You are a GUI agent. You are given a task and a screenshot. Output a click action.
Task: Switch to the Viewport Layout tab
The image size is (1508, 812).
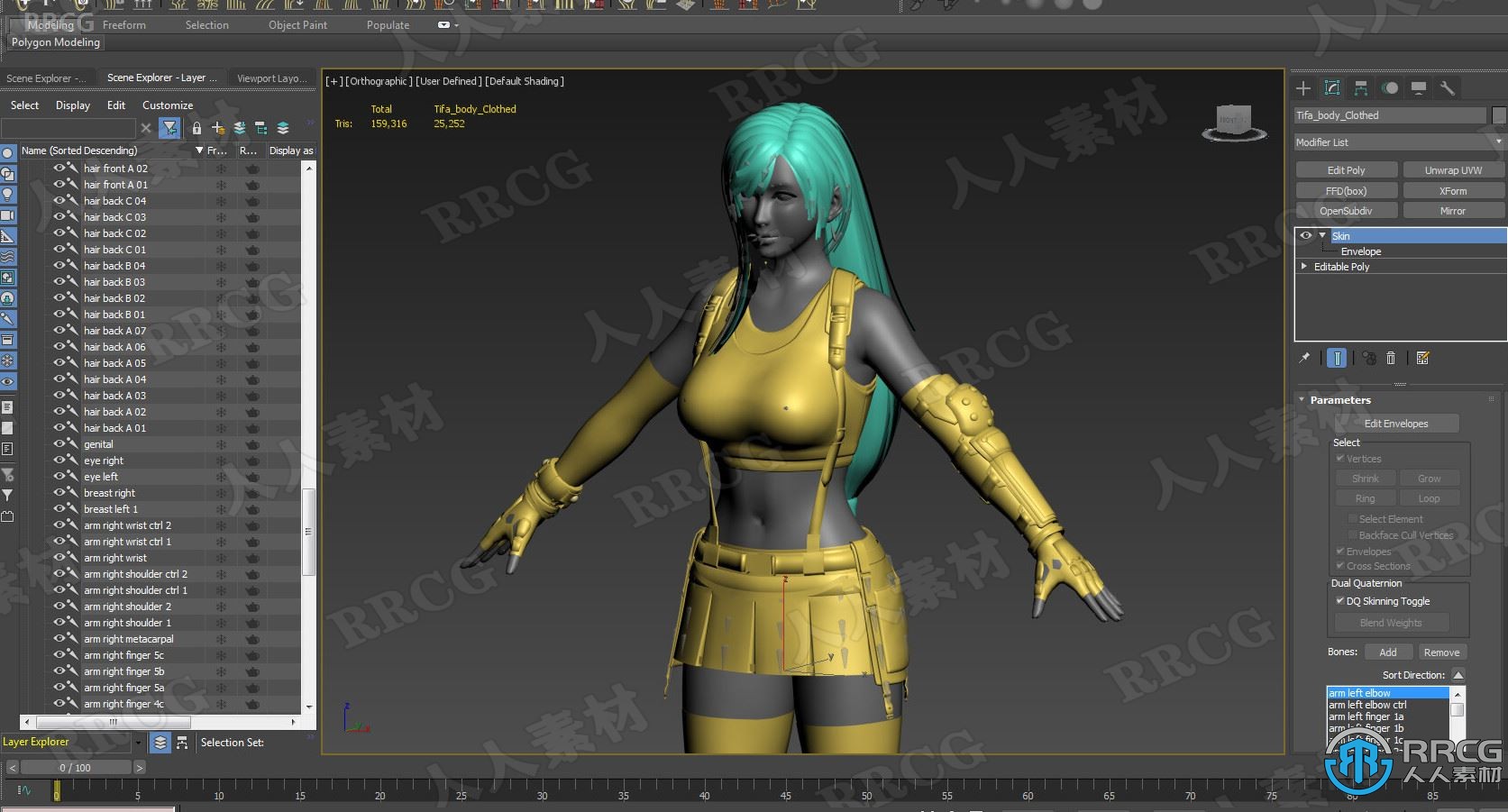(x=271, y=78)
